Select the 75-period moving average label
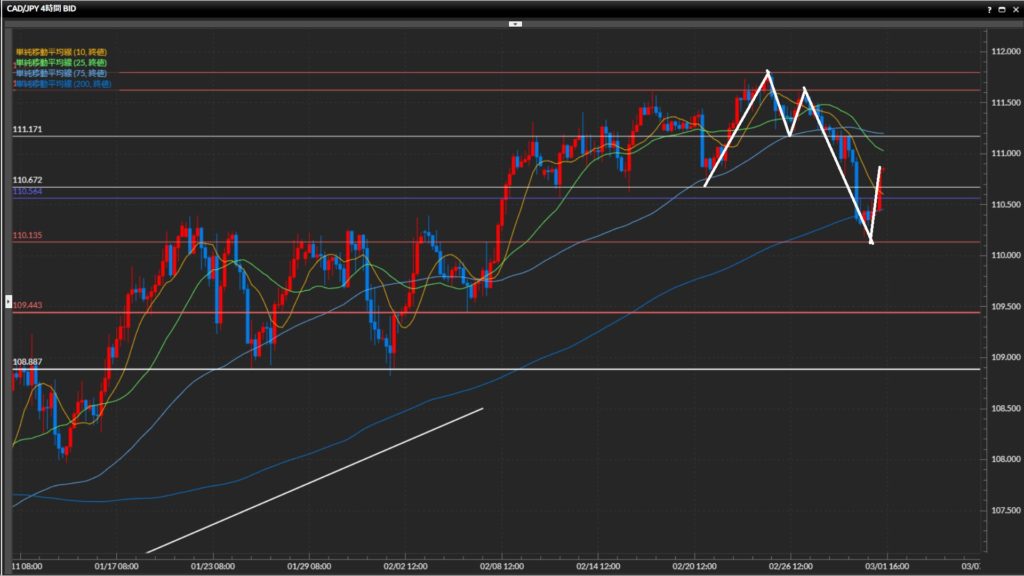The width and height of the screenshot is (1024, 576). (x=62, y=73)
